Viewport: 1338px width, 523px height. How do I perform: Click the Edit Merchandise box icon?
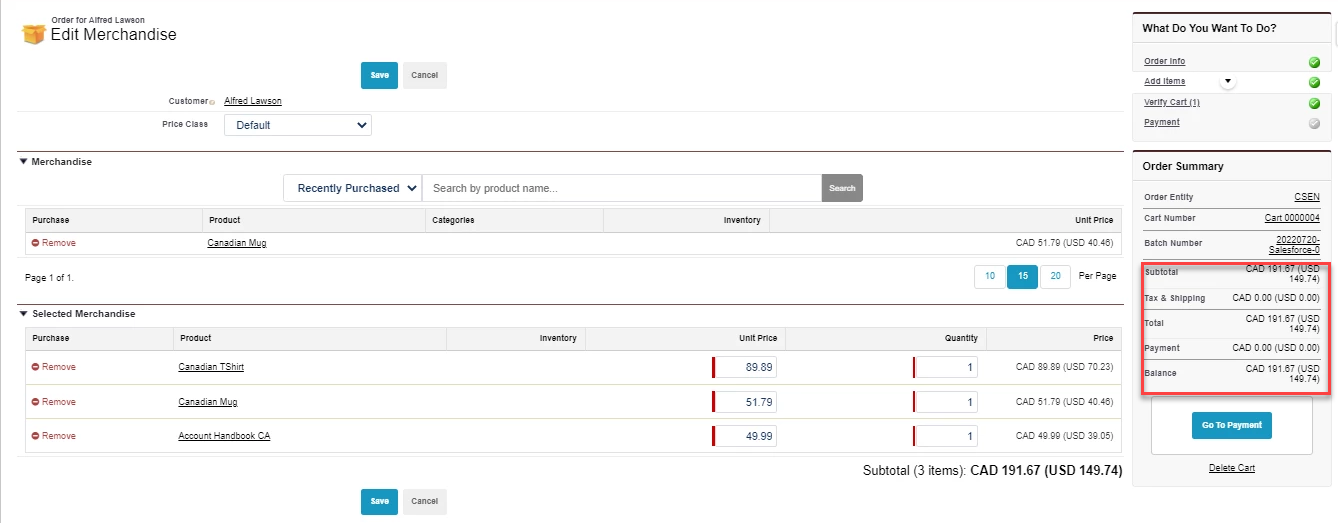click(34, 34)
